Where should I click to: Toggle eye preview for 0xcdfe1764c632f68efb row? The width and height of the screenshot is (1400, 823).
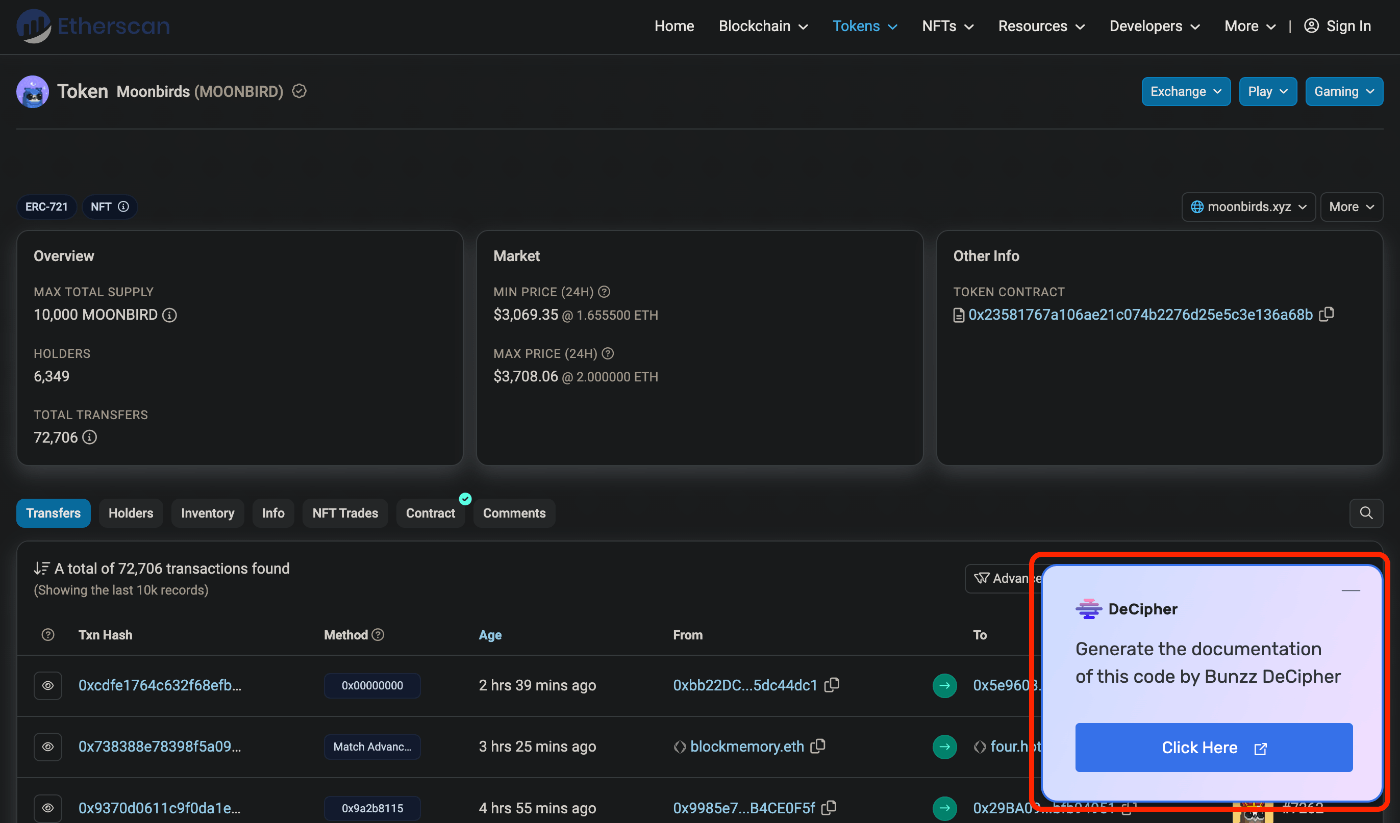pos(48,686)
